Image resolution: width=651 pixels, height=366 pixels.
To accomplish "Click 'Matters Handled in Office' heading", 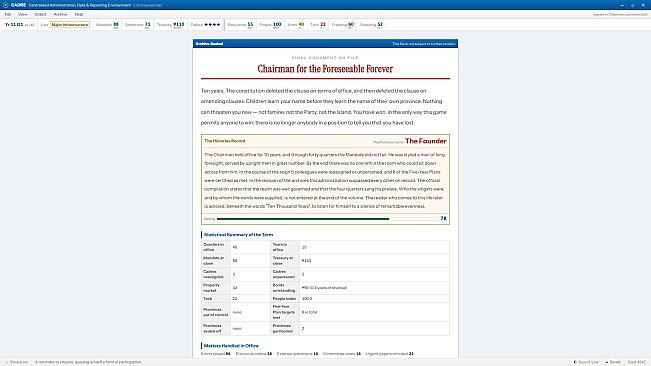I will pyautogui.click(x=231, y=346).
